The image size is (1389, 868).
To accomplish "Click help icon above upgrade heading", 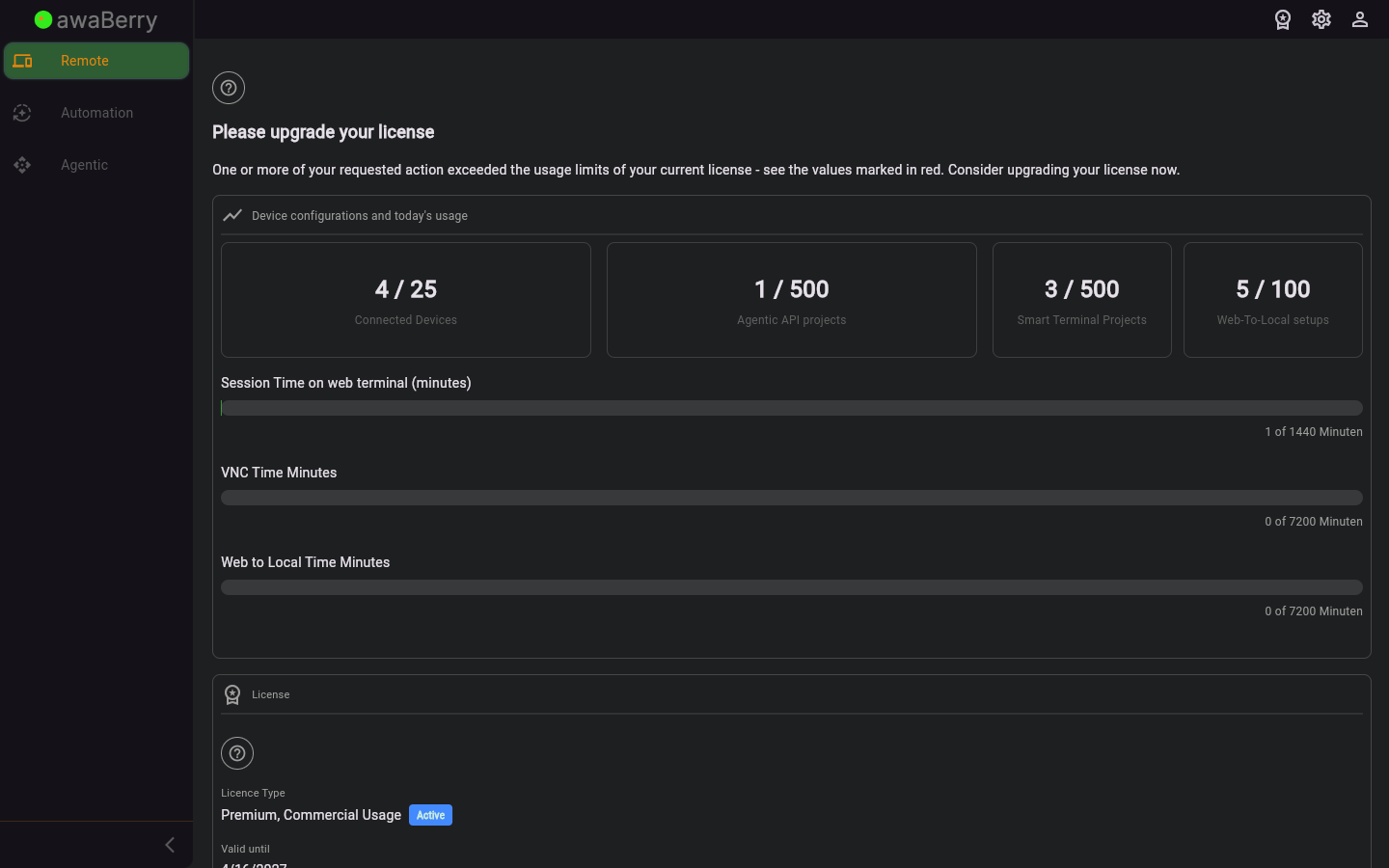I will (229, 88).
